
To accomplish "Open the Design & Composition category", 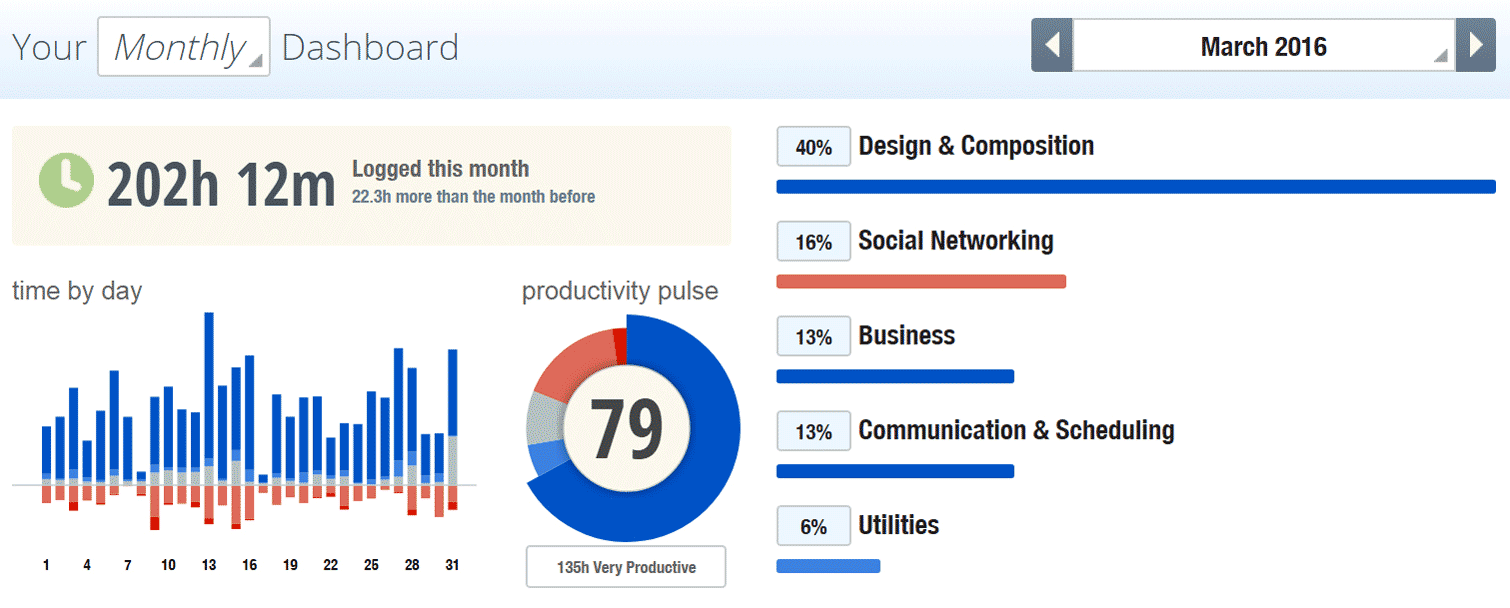I will [x=976, y=146].
